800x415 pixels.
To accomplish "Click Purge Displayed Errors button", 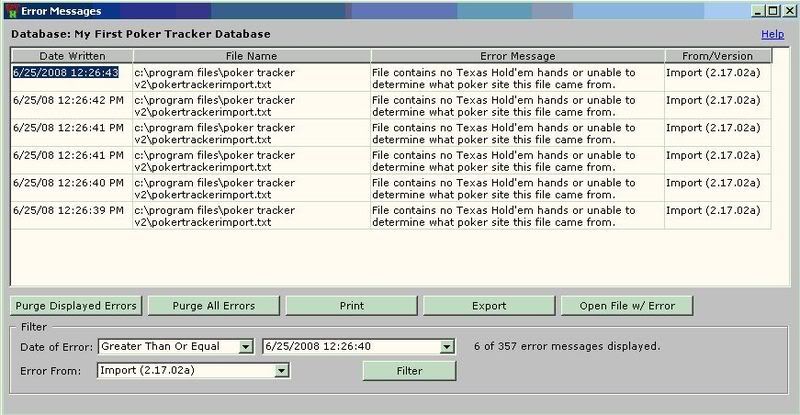I will click(76, 305).
